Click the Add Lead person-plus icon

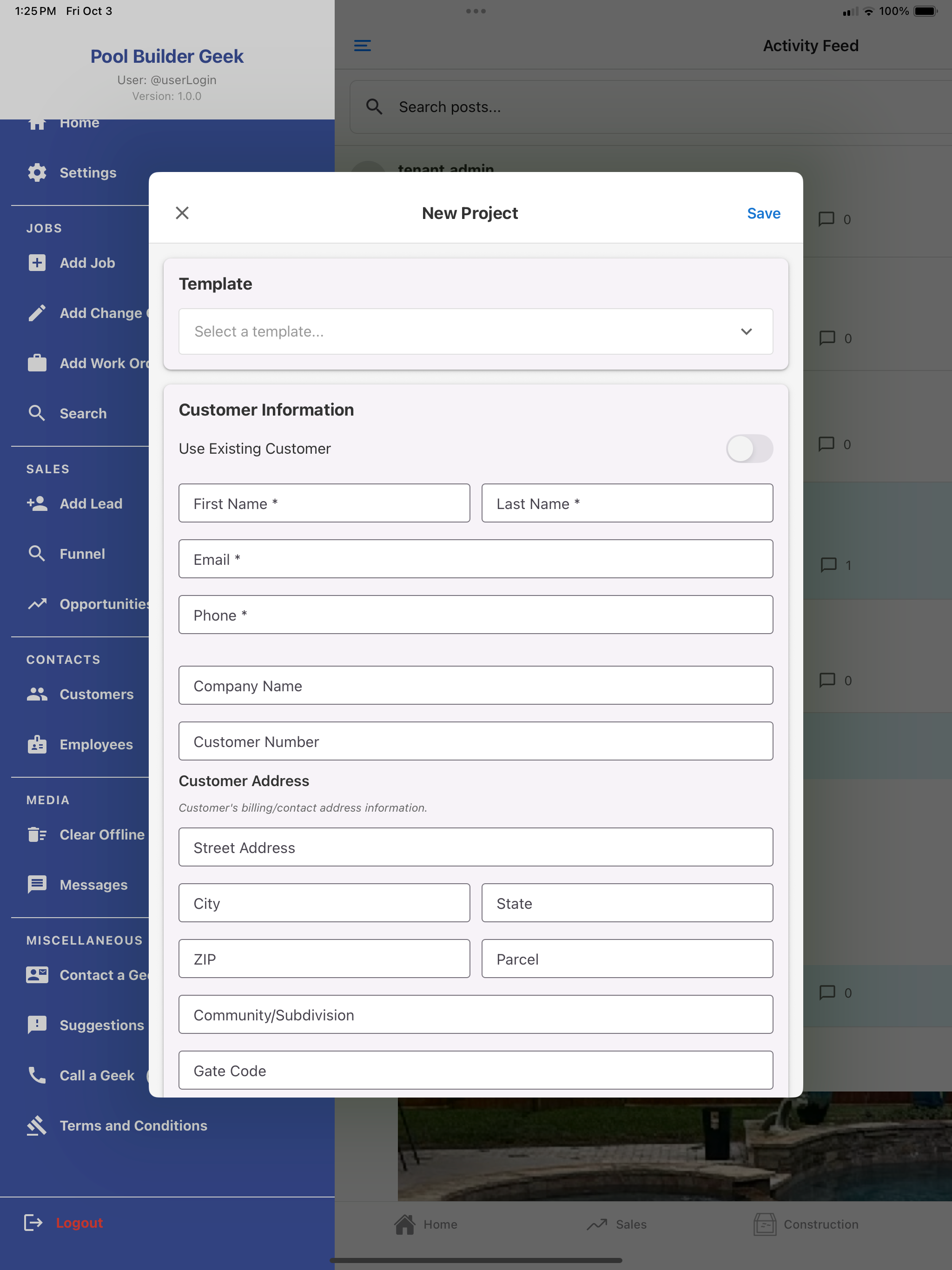click(x=37, y=503)
